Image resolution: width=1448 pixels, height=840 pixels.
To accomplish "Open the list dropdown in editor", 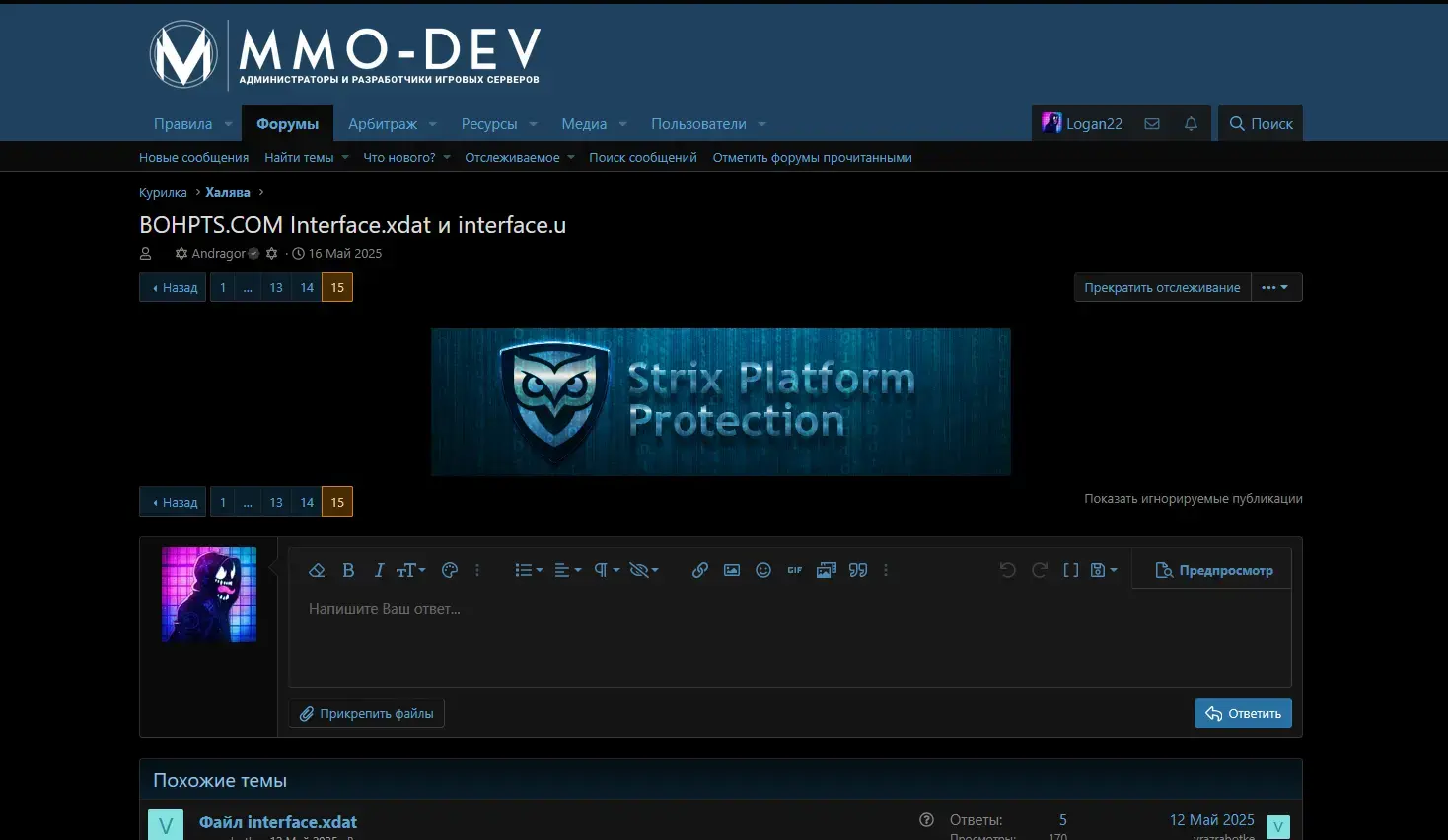I will pos(529,570).
